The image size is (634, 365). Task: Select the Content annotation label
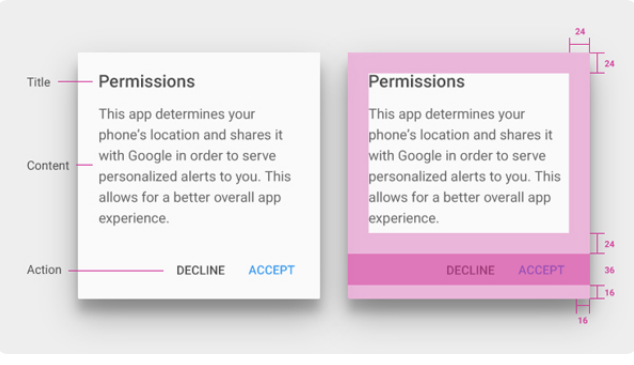(48, 165)
